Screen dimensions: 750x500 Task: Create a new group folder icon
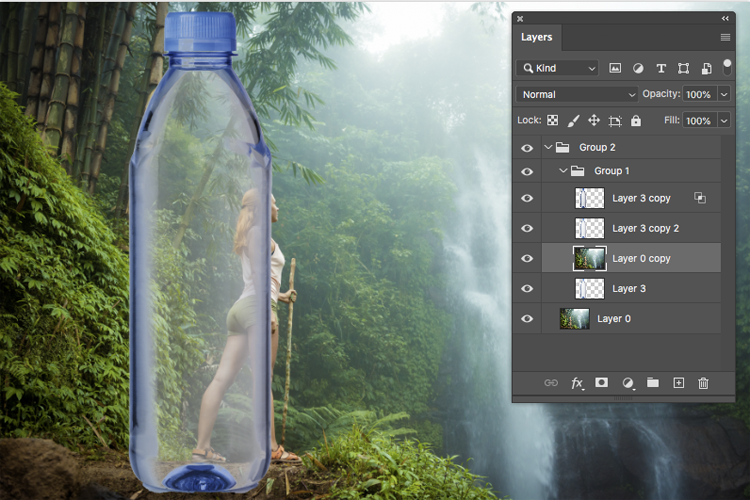tap(653, 382)
